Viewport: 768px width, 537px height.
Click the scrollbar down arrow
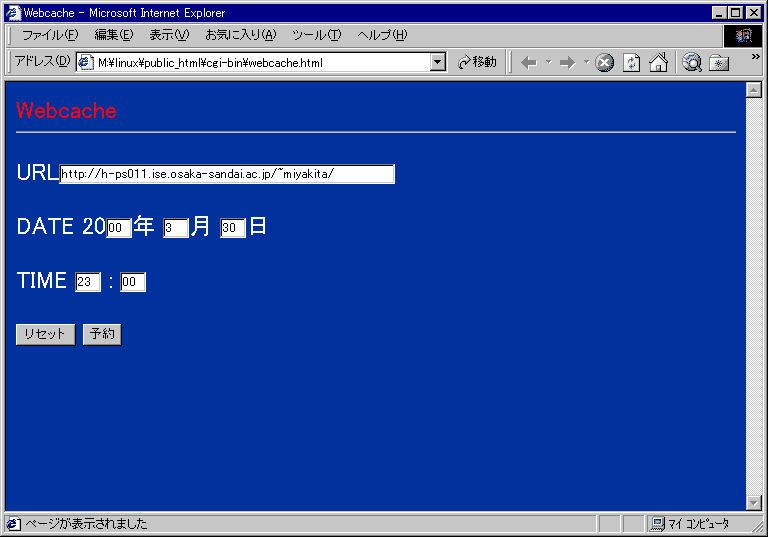(x=753, y=502)
